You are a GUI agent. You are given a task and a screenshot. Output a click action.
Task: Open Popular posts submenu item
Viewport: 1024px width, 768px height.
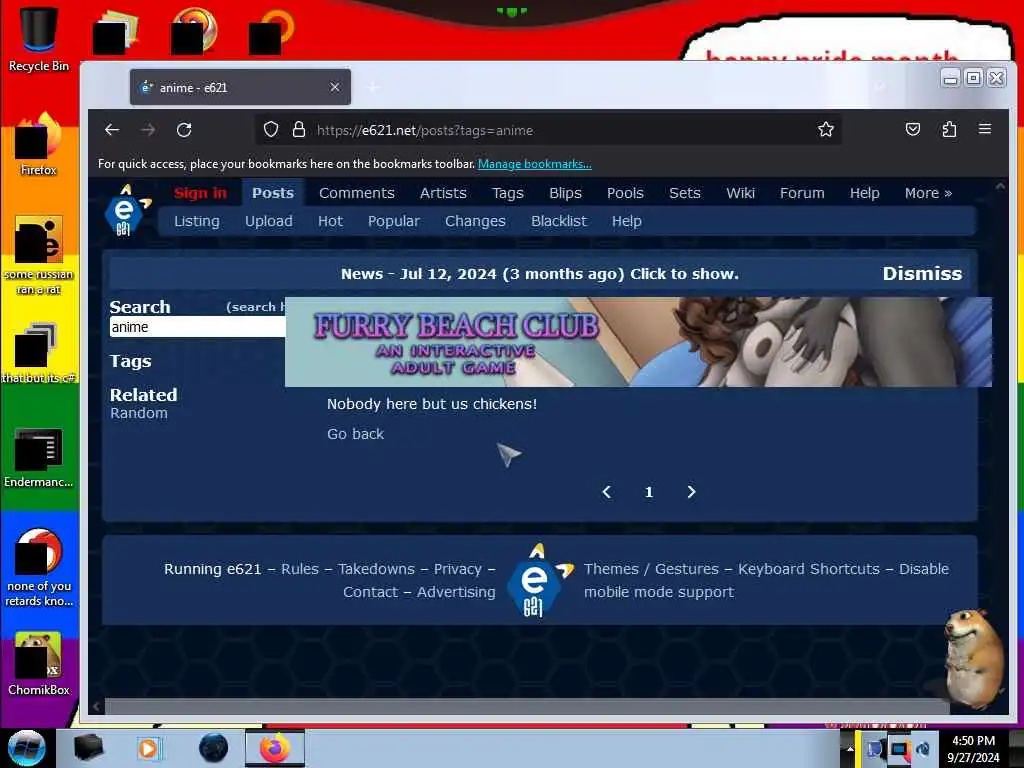[x=393, y=221]
